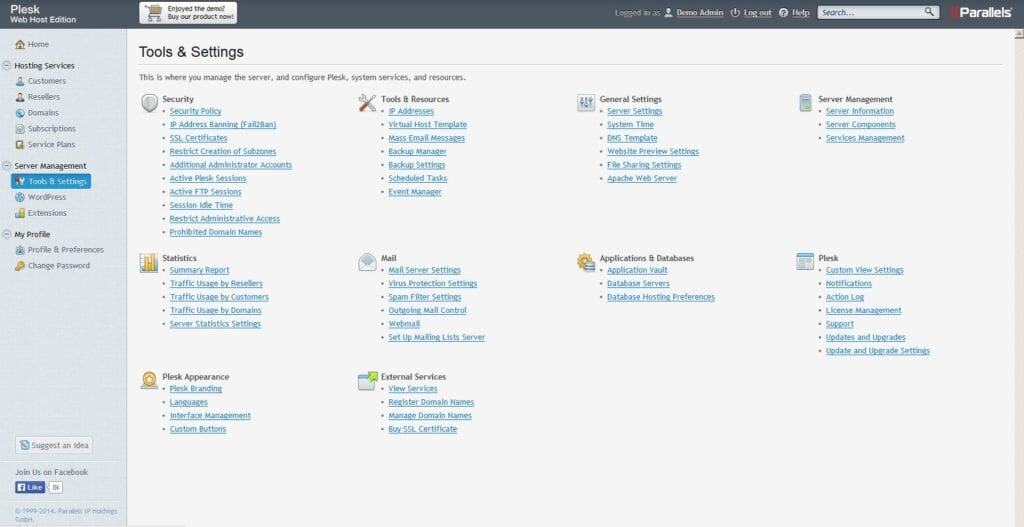
Task: Click the Mail envelope icon
Action: 367,262
